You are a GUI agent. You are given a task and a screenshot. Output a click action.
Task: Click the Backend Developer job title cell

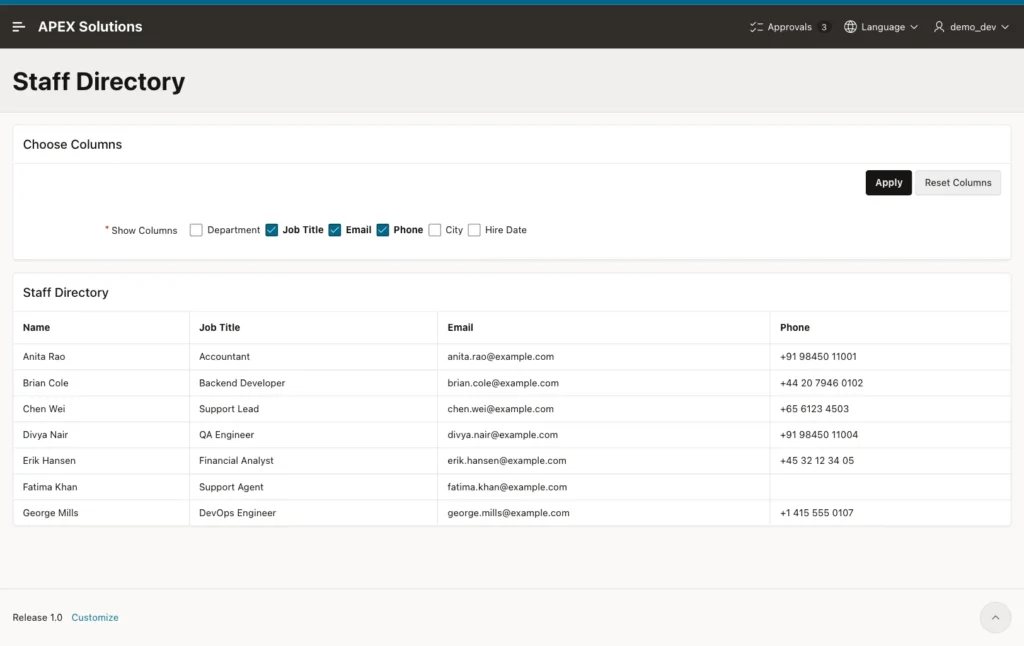(313, 383)
